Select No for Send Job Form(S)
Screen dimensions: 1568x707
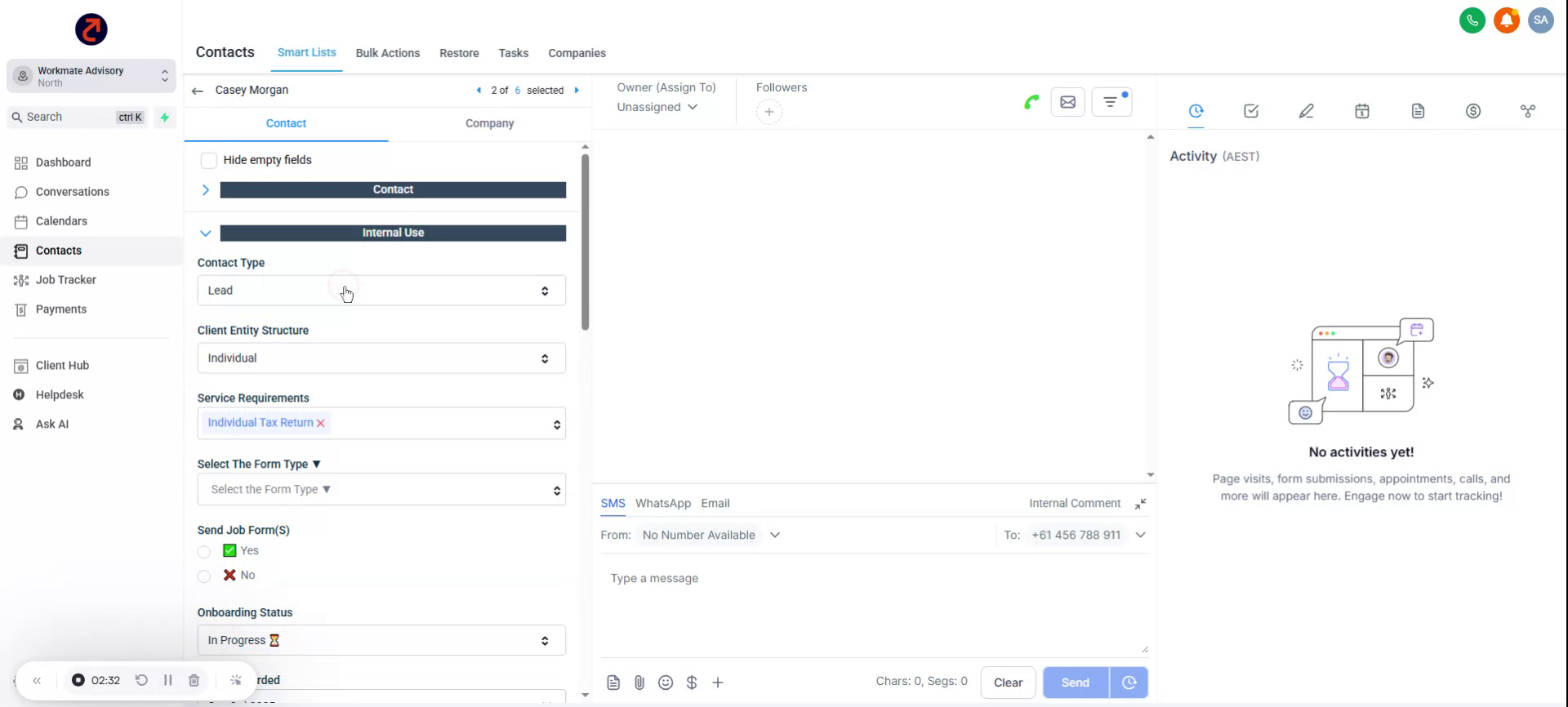[x=204, y=576]
